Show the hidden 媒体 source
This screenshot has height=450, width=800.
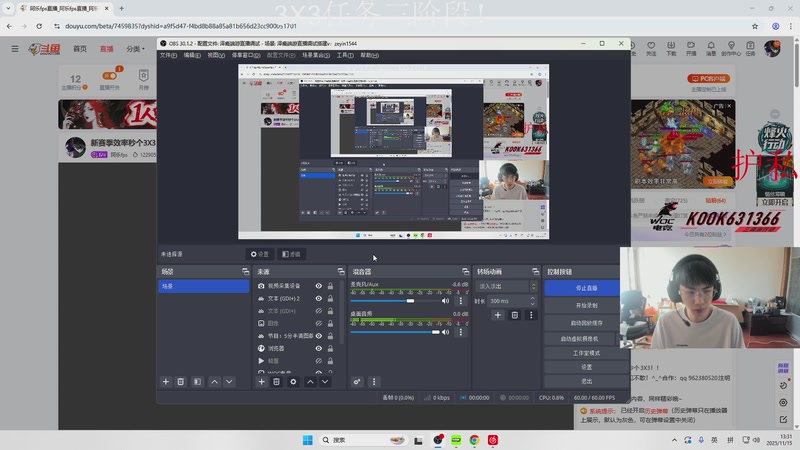(x=318, y=361)
